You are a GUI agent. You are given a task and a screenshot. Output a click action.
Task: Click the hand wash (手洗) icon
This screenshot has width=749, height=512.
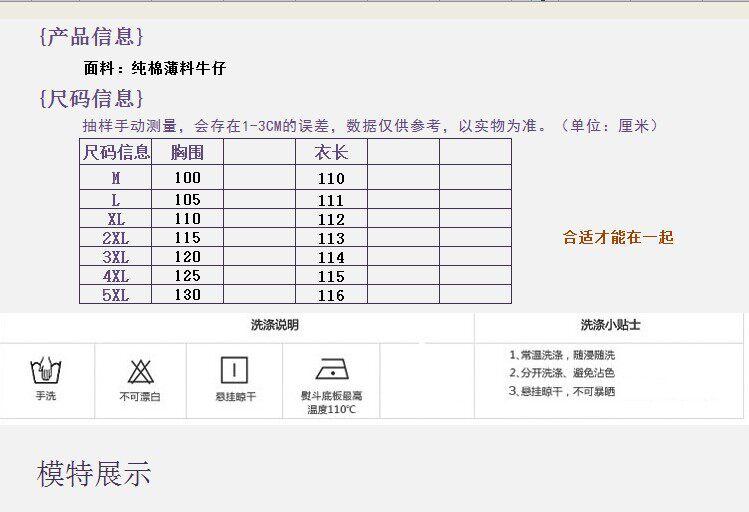click(45, 370)
